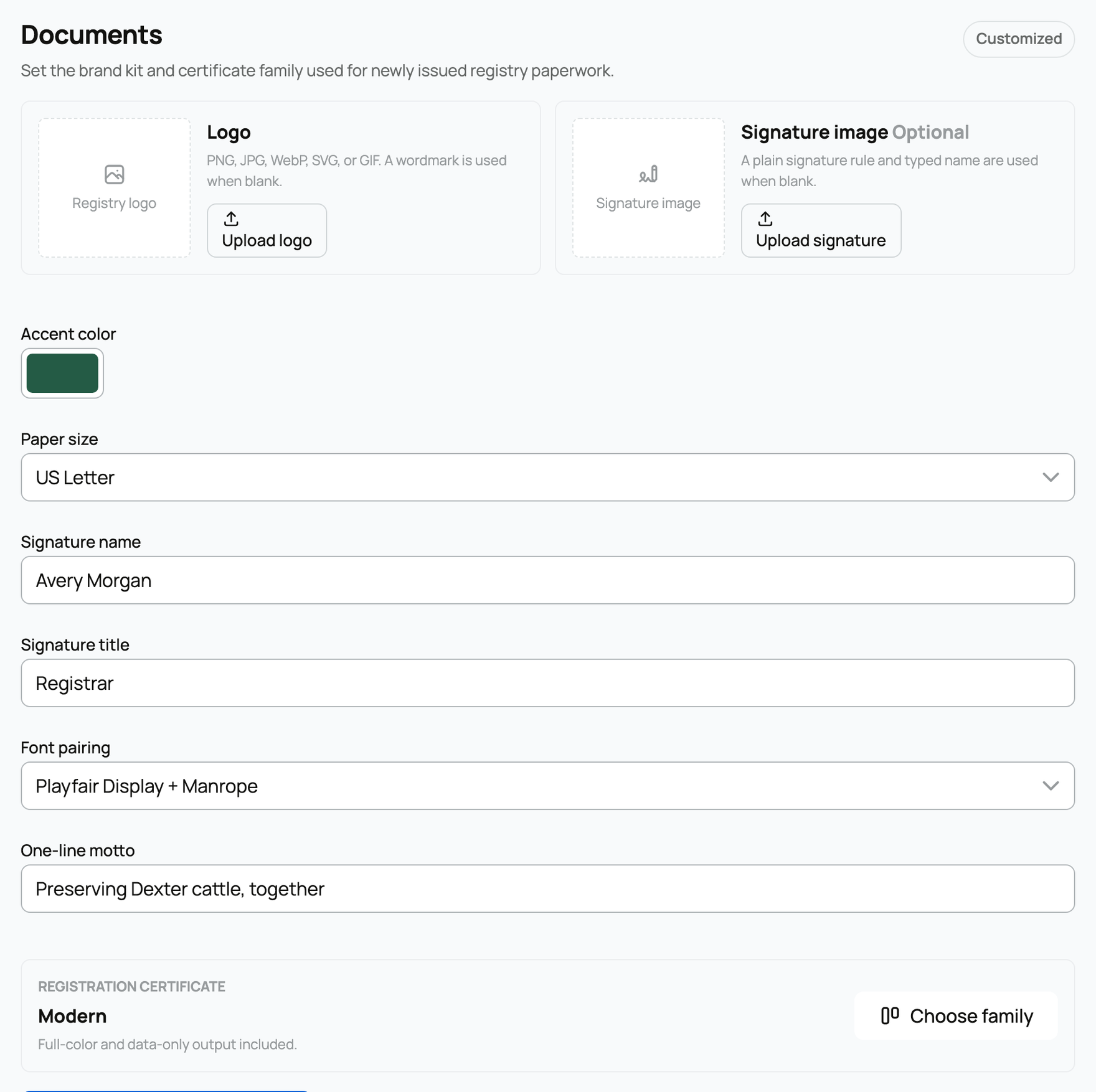Click the 'Set the brand kit' description text
The width and height of the screenshot is (1096, 1092).
tap(318, 71)
